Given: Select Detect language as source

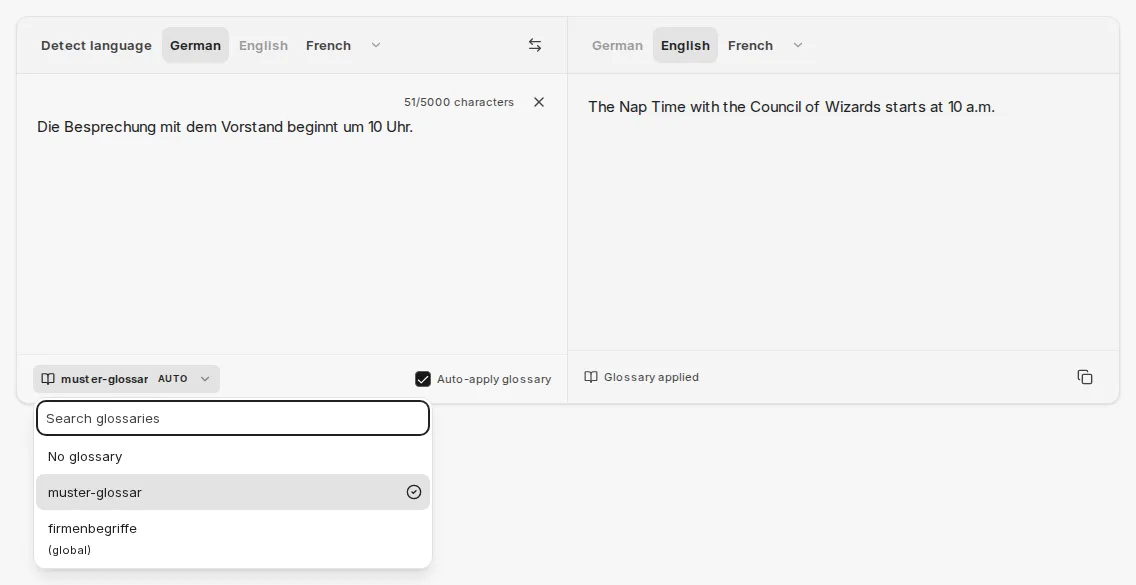Looking at the screenshot, I should coord(96,46).
